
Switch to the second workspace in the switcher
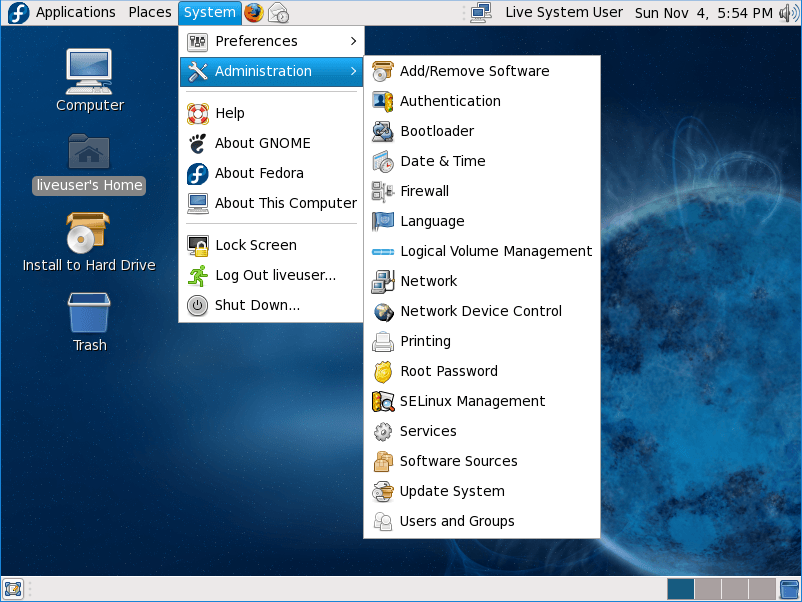coord(708,589)
